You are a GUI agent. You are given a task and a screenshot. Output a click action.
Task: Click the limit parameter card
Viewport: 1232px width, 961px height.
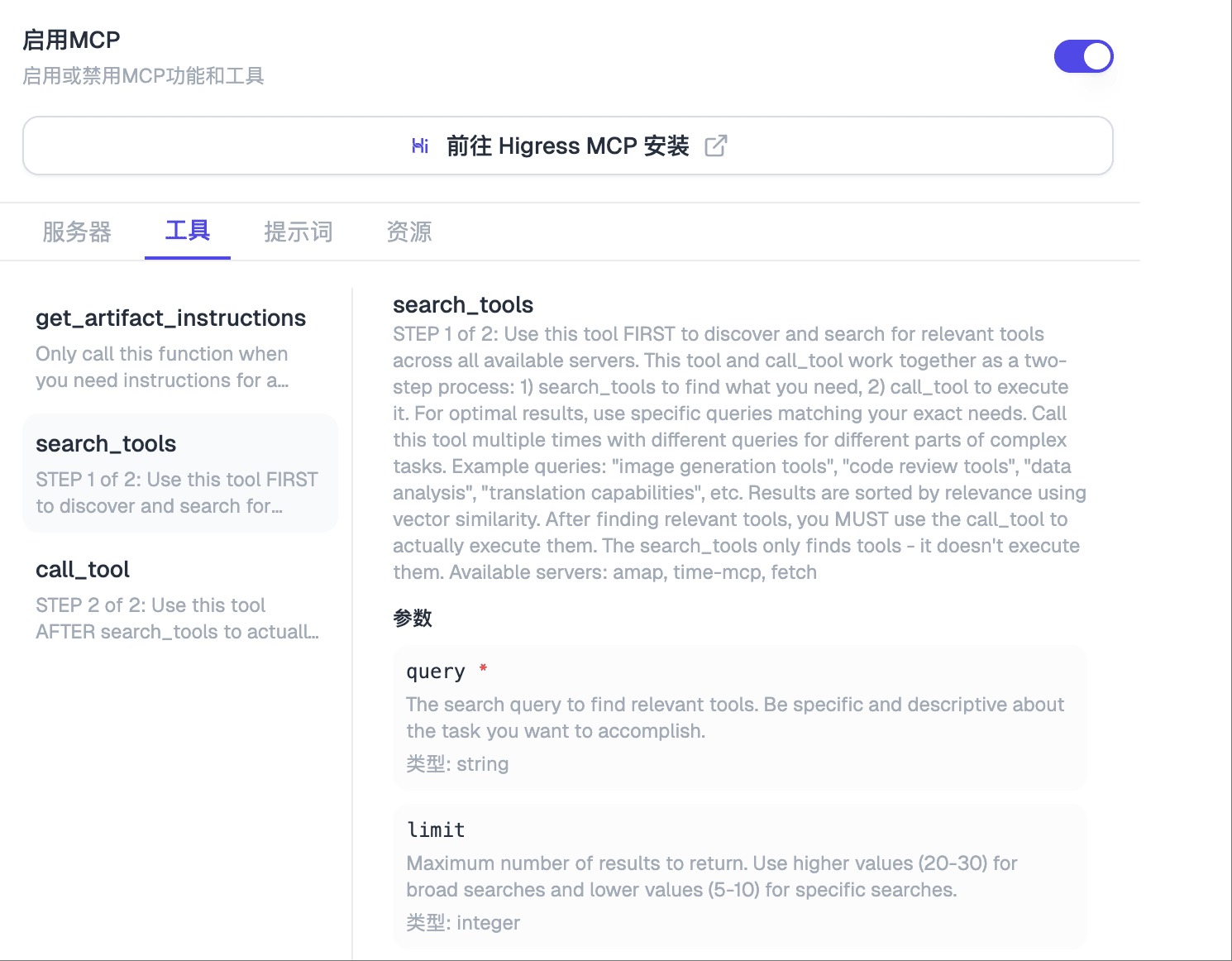click(739, 875)
